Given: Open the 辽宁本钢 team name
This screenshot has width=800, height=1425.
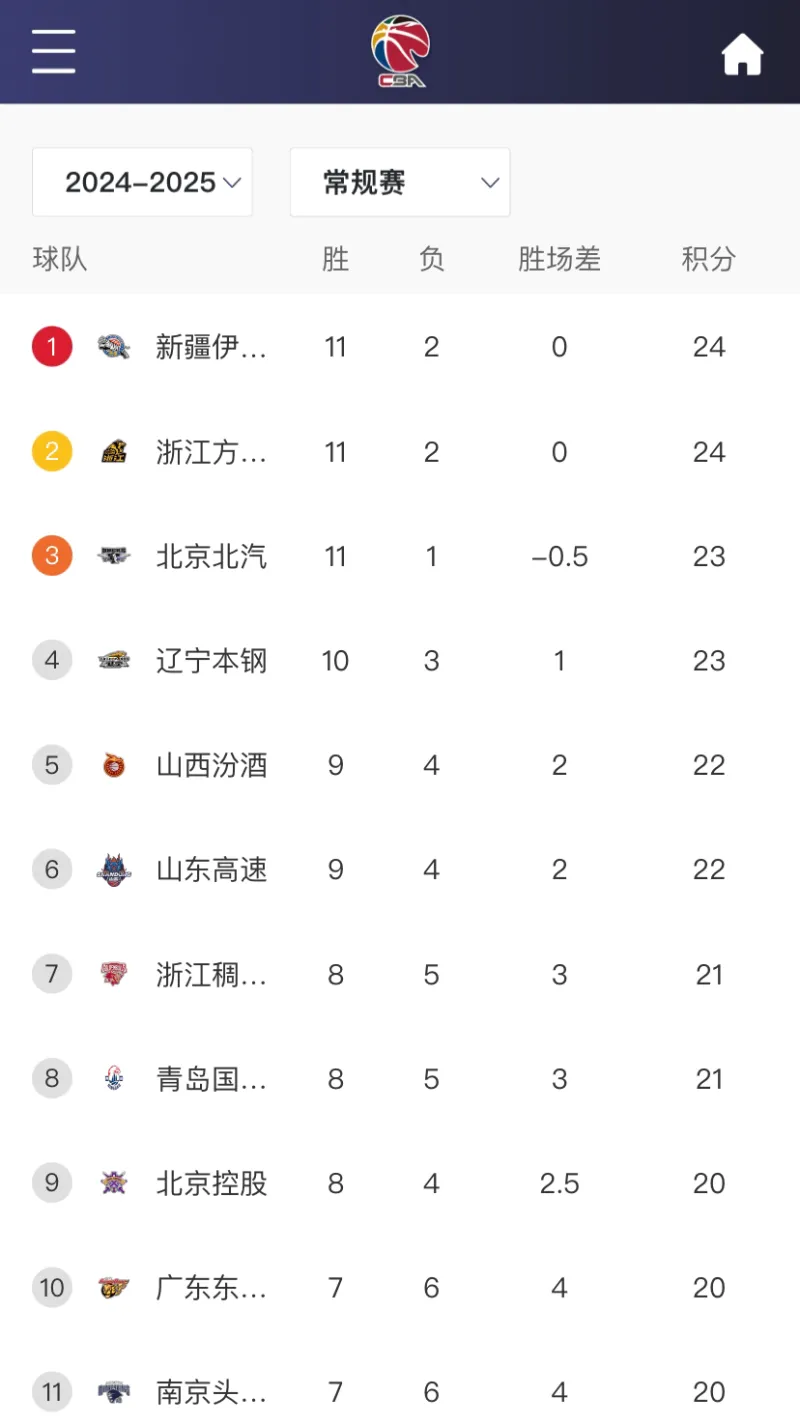Looking at the screenshot, I should coord(211,661).
